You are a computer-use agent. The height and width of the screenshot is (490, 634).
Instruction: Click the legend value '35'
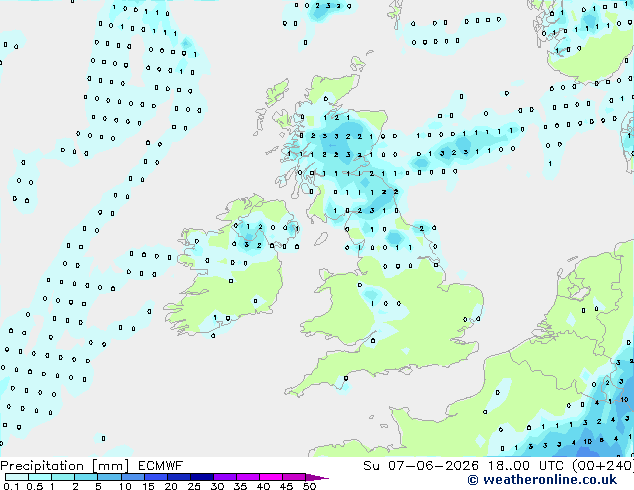pyautogui.click(x=240, y=486)
